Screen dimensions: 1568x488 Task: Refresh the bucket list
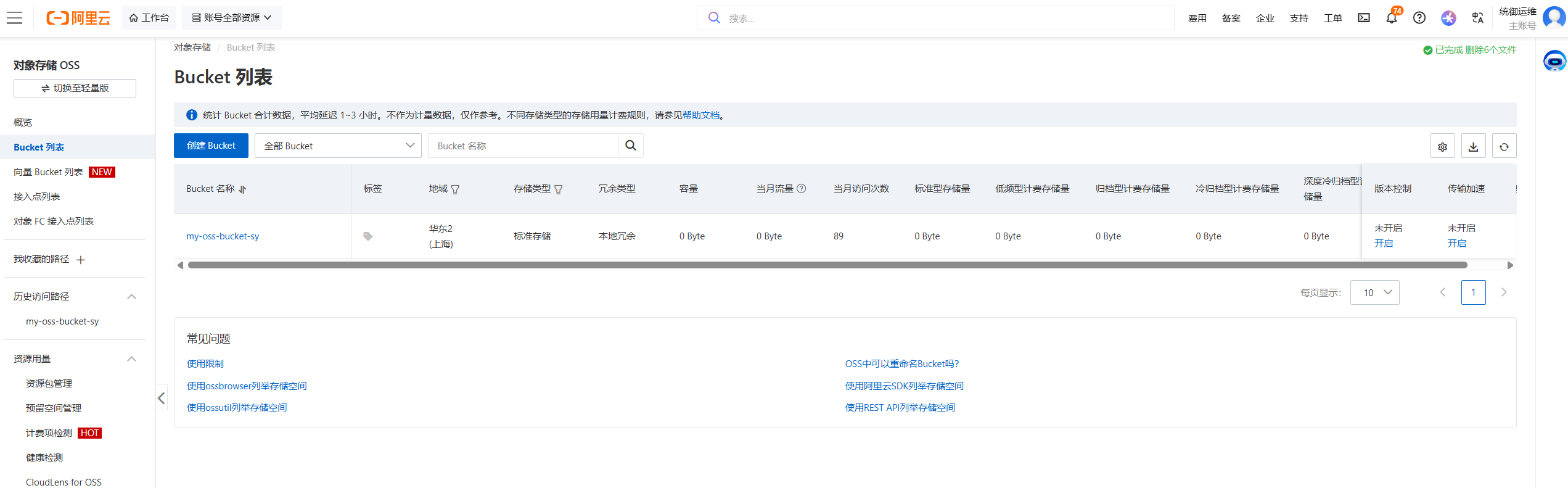click(x=1504, y=146)
